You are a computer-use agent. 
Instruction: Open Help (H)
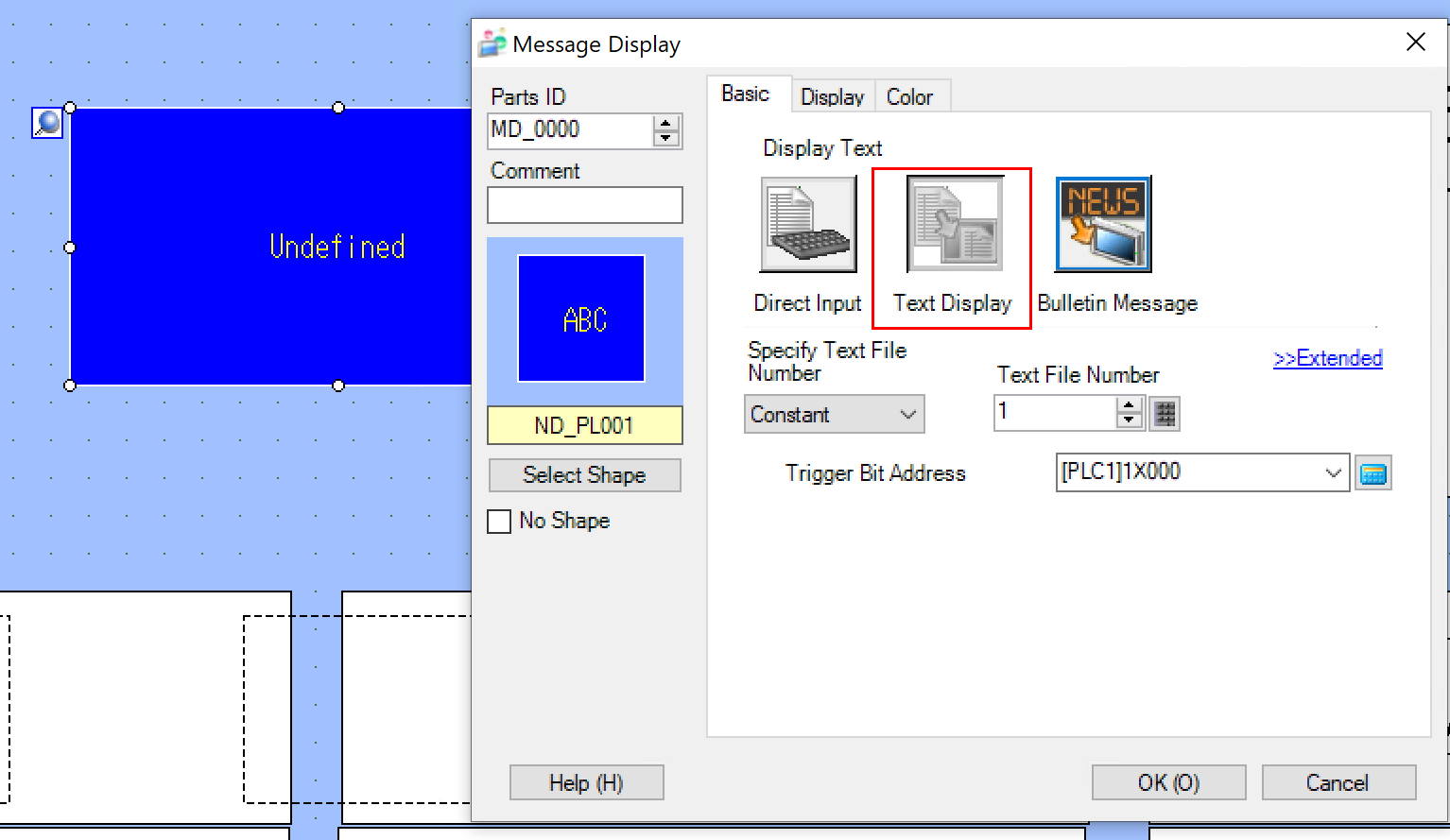pyautogui.click(x=587, y=782)
